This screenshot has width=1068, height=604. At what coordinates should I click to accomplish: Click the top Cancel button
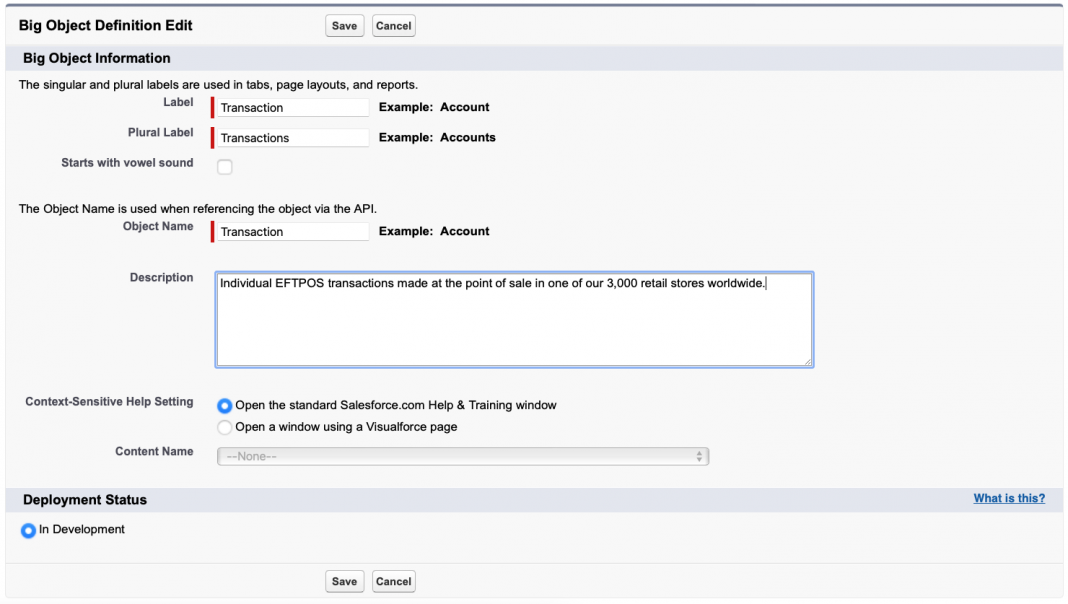393,26
